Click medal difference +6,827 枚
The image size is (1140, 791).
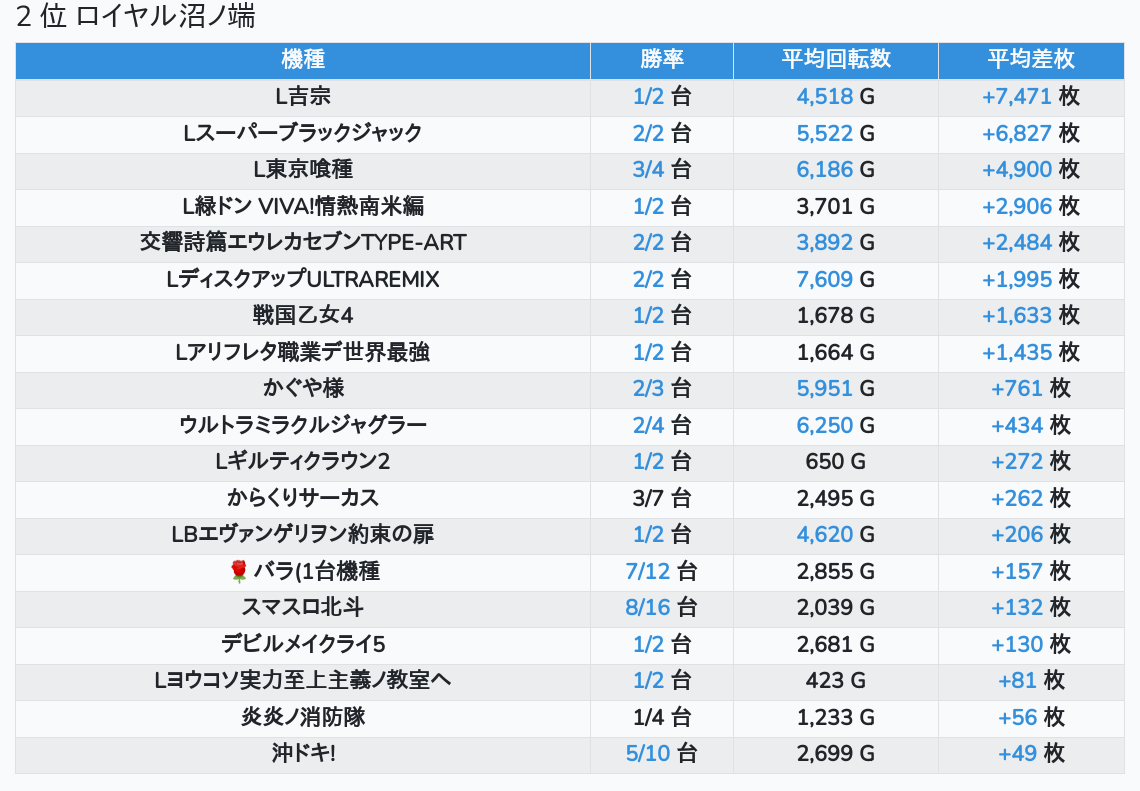1031,133
